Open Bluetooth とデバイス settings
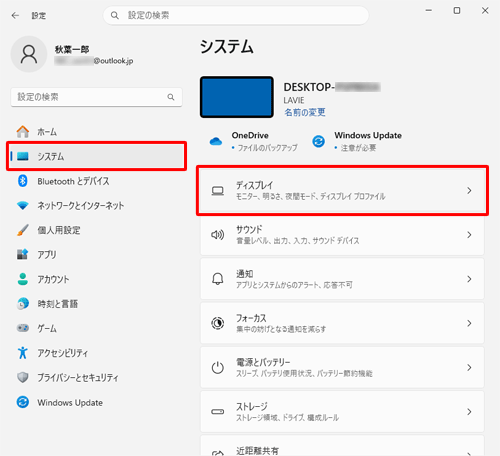 tap(96, 181)
